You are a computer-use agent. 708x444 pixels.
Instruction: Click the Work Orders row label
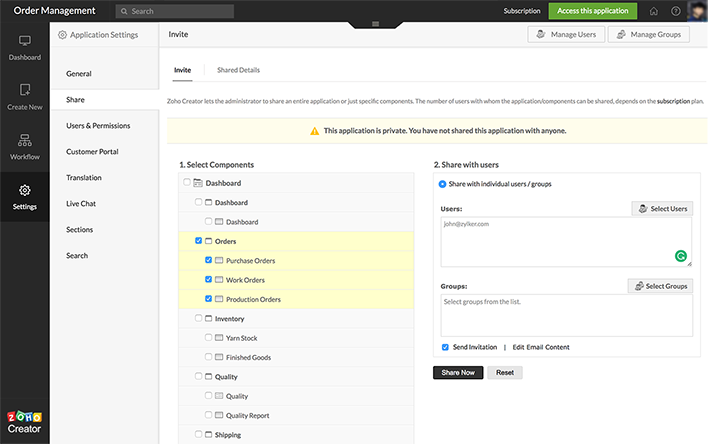point(245,280)
